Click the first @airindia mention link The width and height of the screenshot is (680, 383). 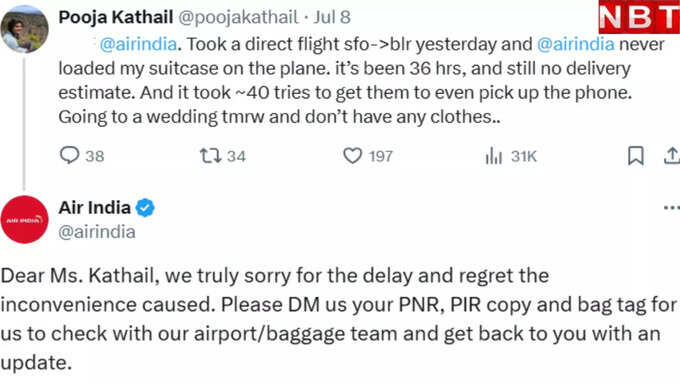(x=138, y=44)
